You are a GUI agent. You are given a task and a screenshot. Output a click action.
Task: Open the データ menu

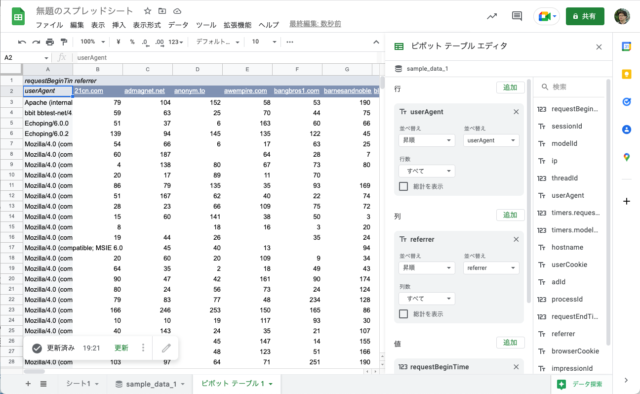click(x=178, y=25)
